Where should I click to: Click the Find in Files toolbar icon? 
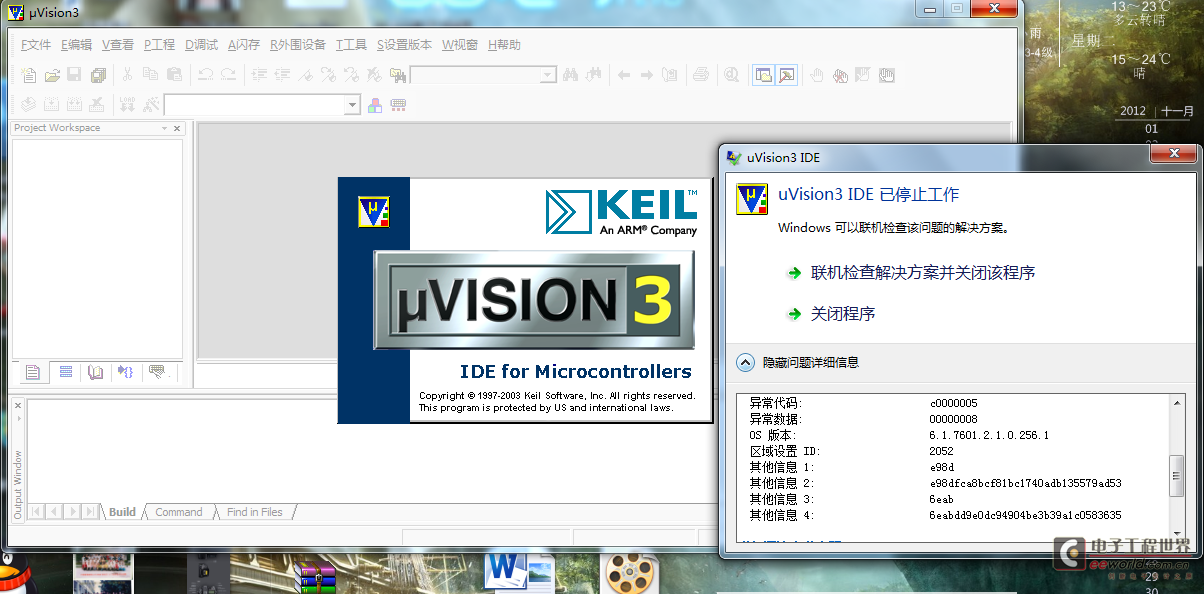(x=397, y=75)
